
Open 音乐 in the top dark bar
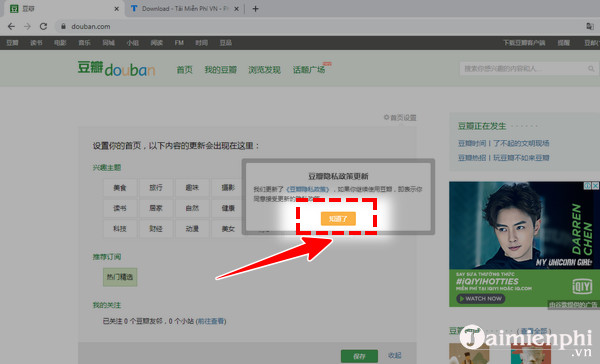click(x=84, y=42)
